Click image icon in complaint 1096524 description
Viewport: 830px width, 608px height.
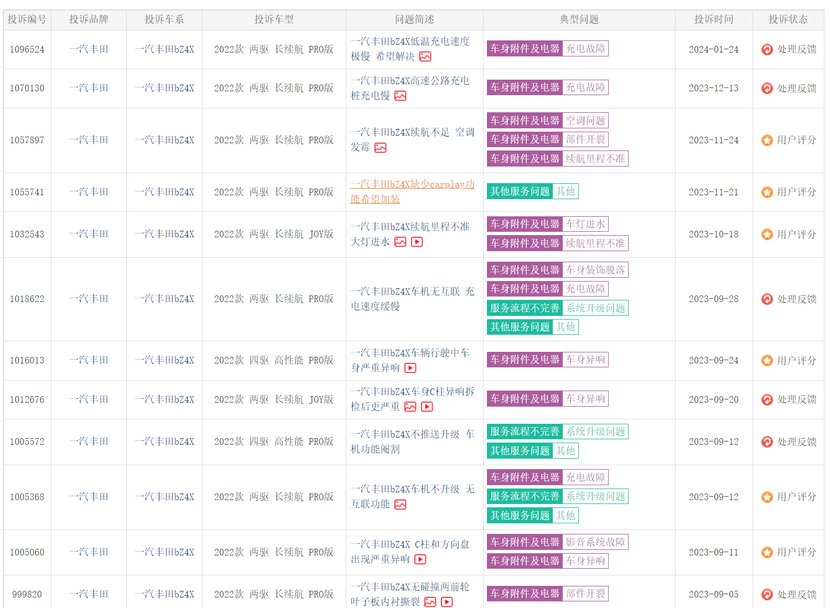click(425, 56)
